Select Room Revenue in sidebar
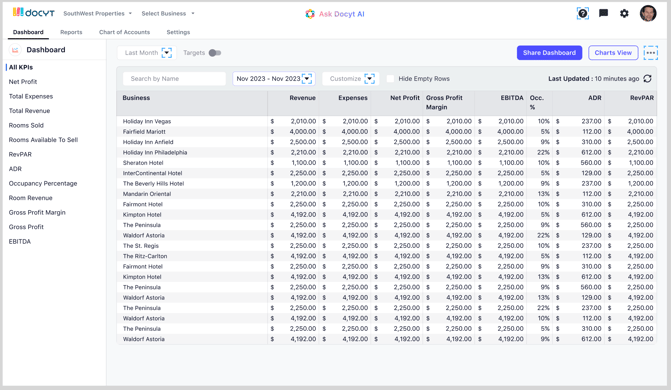Screen dimensions: 671x390 pos(30,198)
